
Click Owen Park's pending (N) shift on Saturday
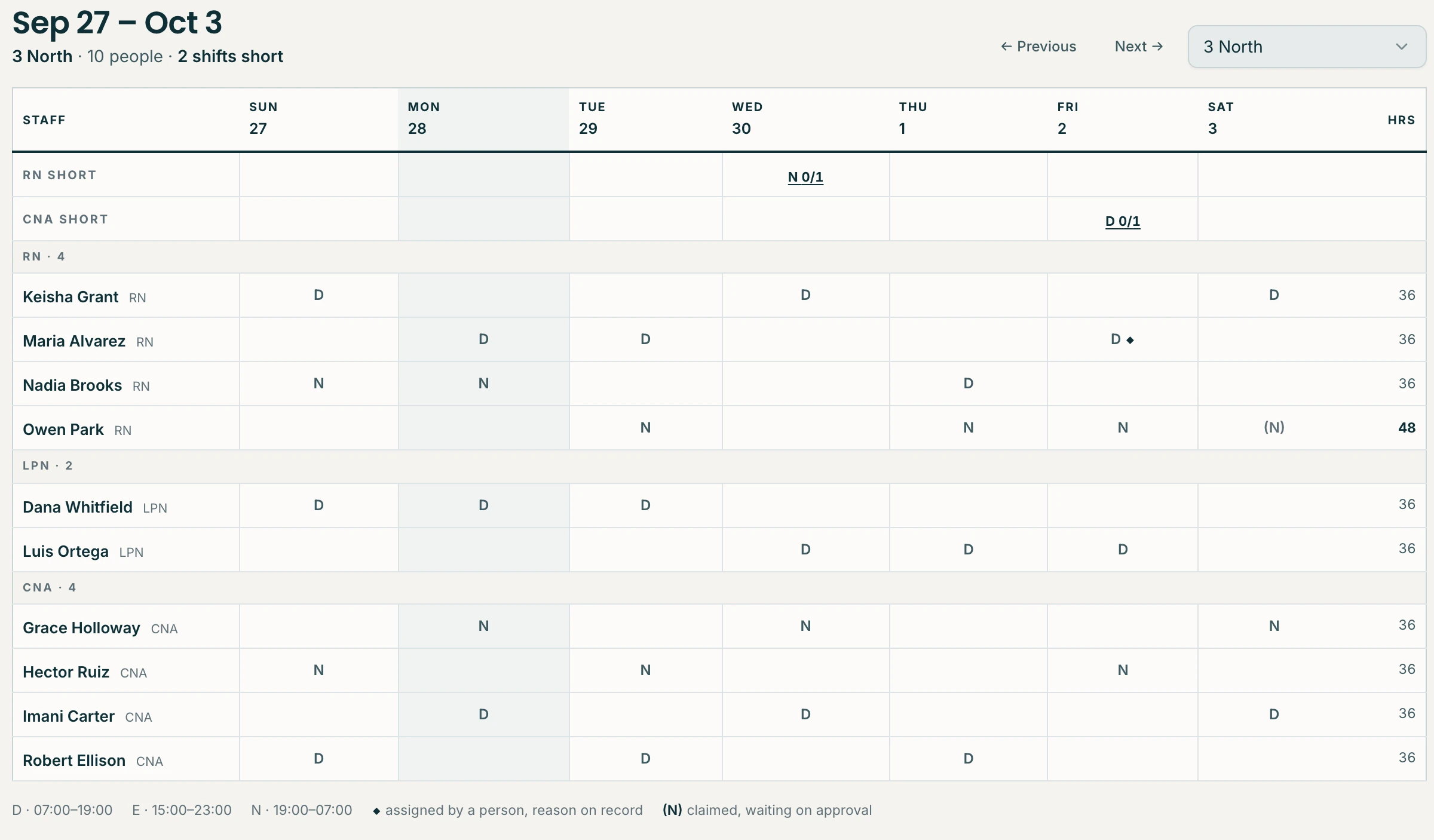[x=1274, y=428]
